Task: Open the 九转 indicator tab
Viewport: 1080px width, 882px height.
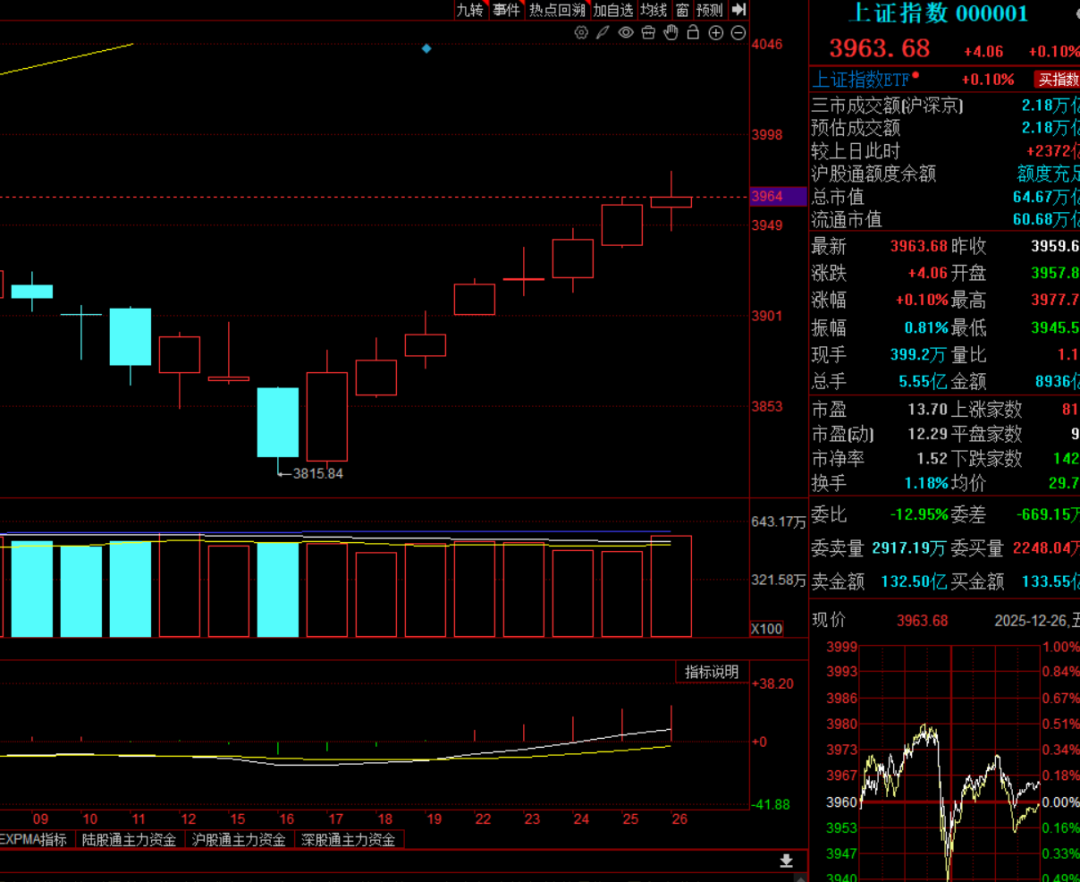Action: [x=469, y=10]
